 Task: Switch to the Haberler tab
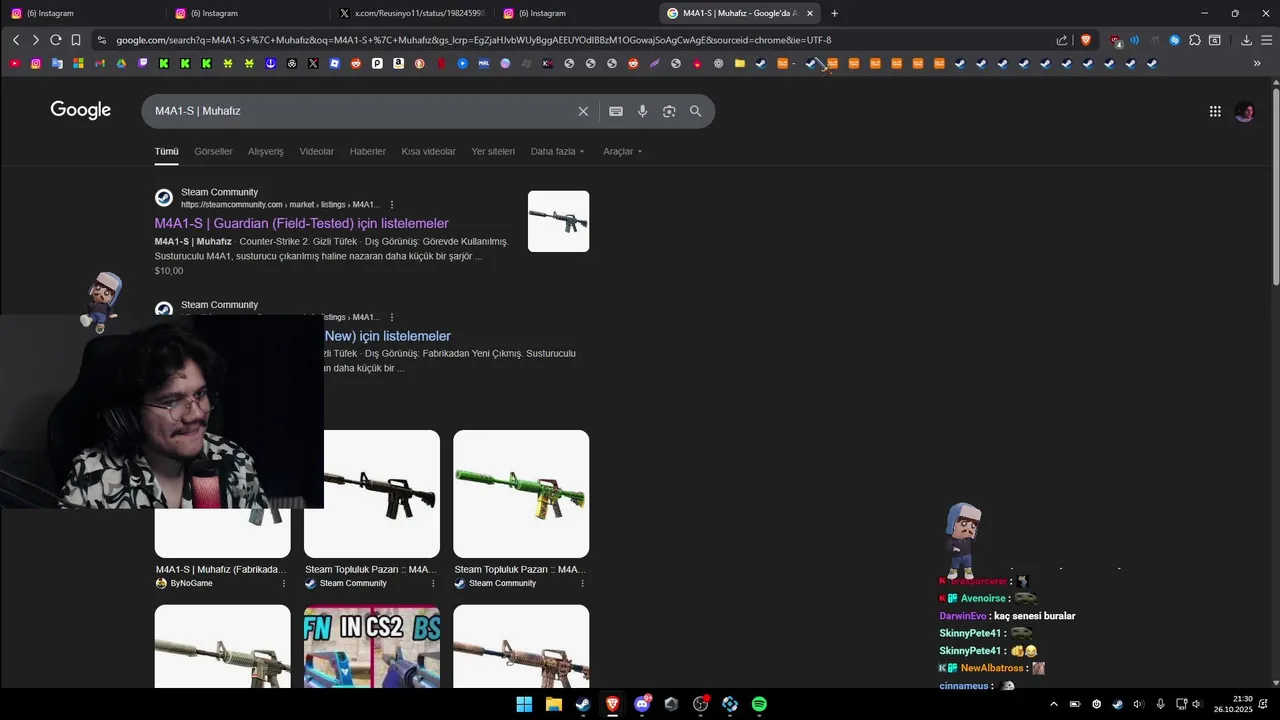coord(368,151)
